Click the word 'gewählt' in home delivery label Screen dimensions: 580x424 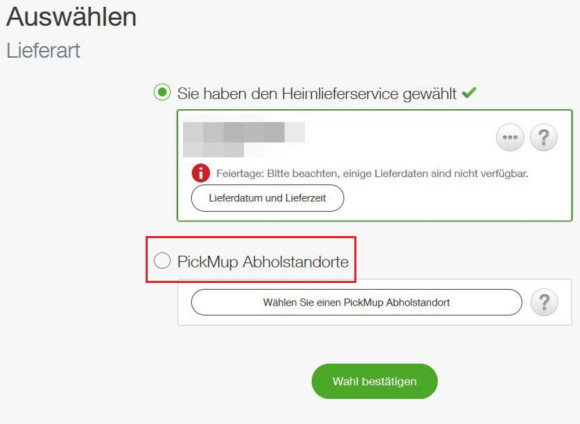click(x=429, y=94)
